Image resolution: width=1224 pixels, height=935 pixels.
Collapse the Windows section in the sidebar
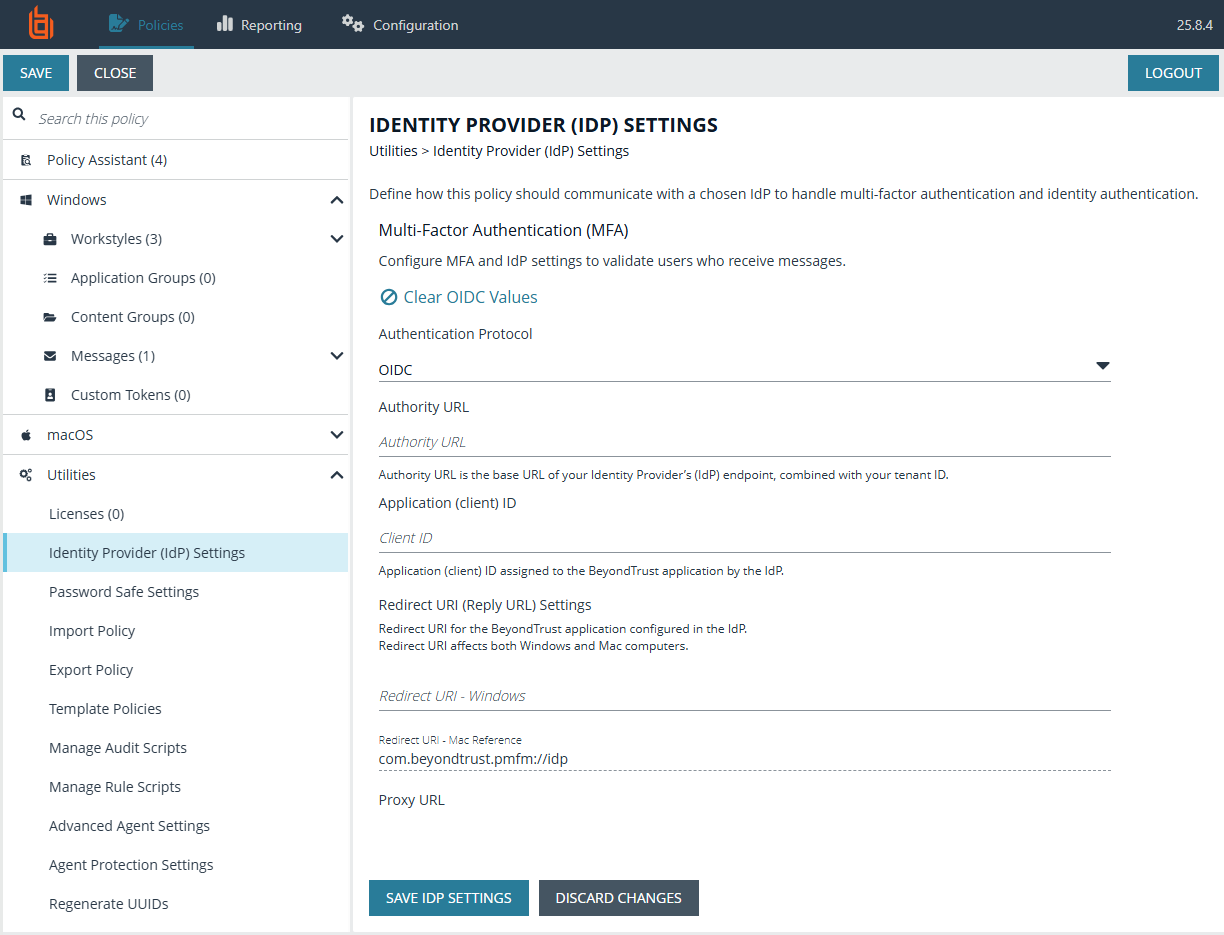[x=337, y=199]
